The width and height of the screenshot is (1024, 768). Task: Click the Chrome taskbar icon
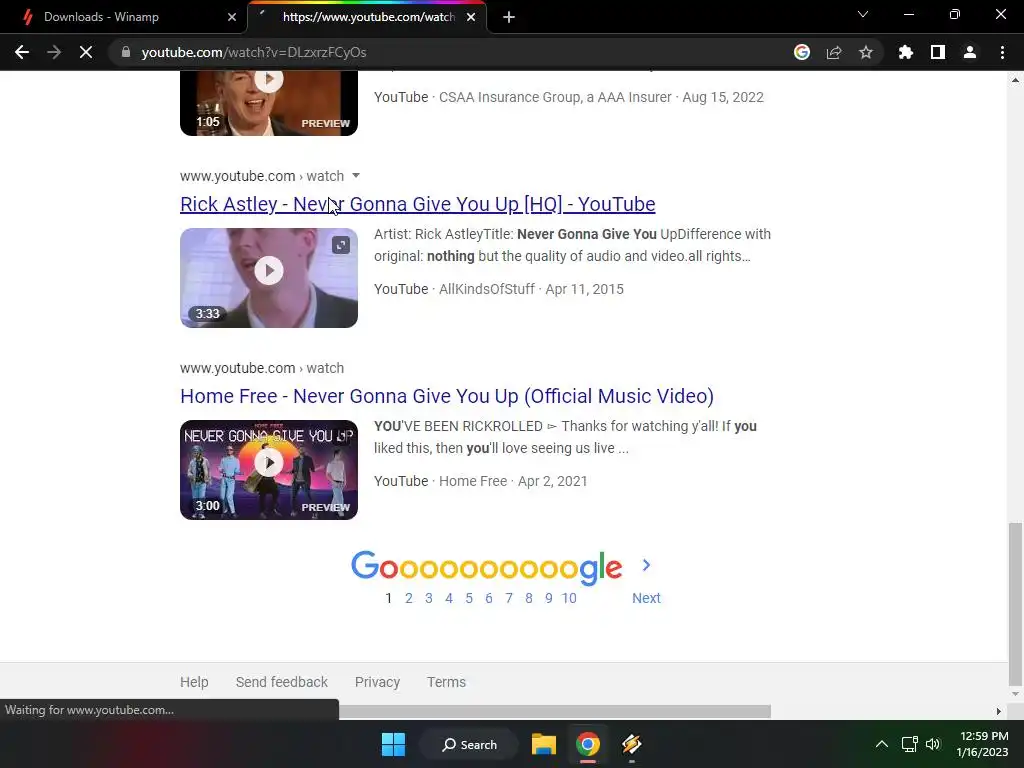click(588, 744)
